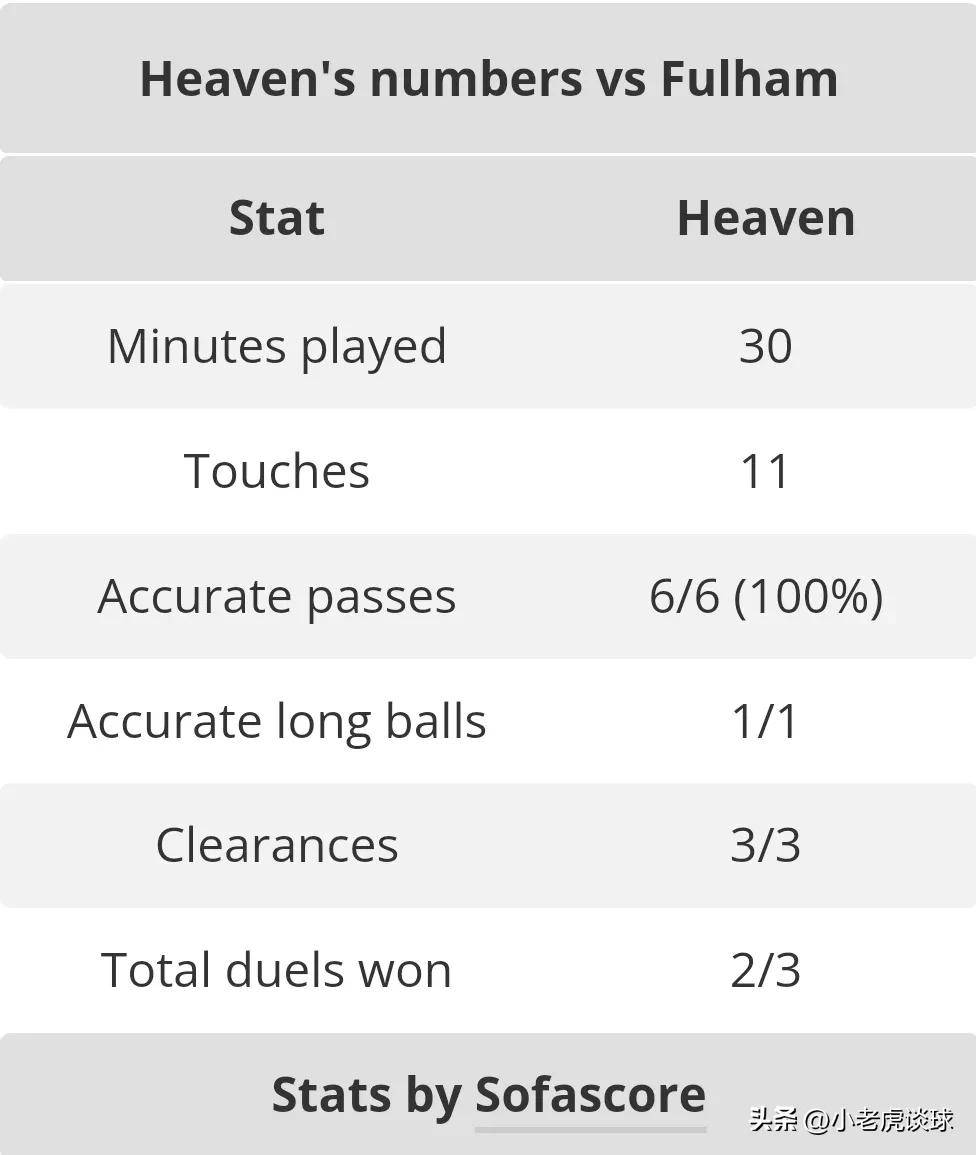The width and height of the screenshot is (976, 1155).
Task: Select the Stat column header
Action: [277, 218]
